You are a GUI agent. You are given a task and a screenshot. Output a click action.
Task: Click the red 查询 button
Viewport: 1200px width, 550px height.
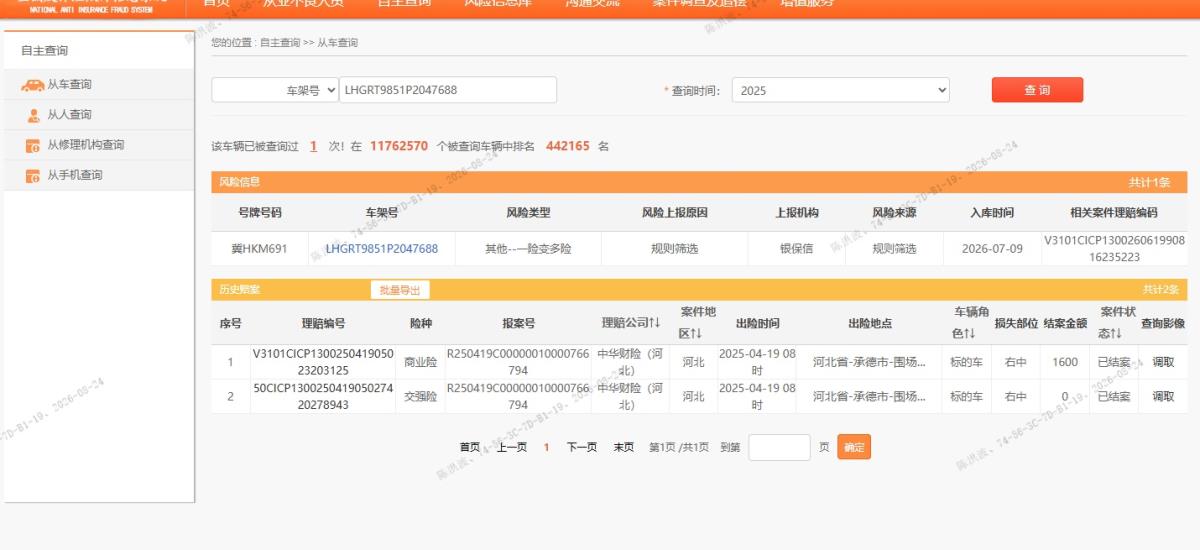[x=1037, y=90]
